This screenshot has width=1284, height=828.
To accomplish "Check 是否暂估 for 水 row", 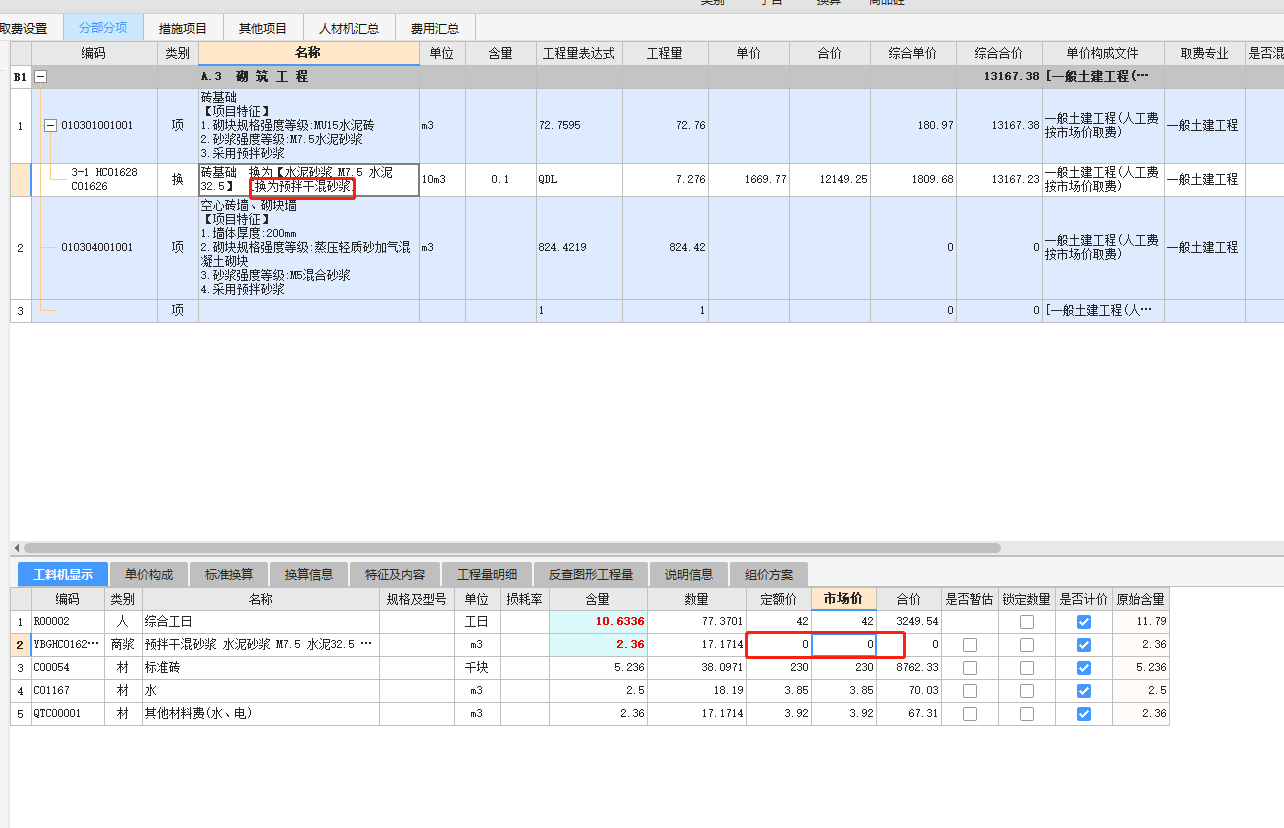I will [970, 691].
